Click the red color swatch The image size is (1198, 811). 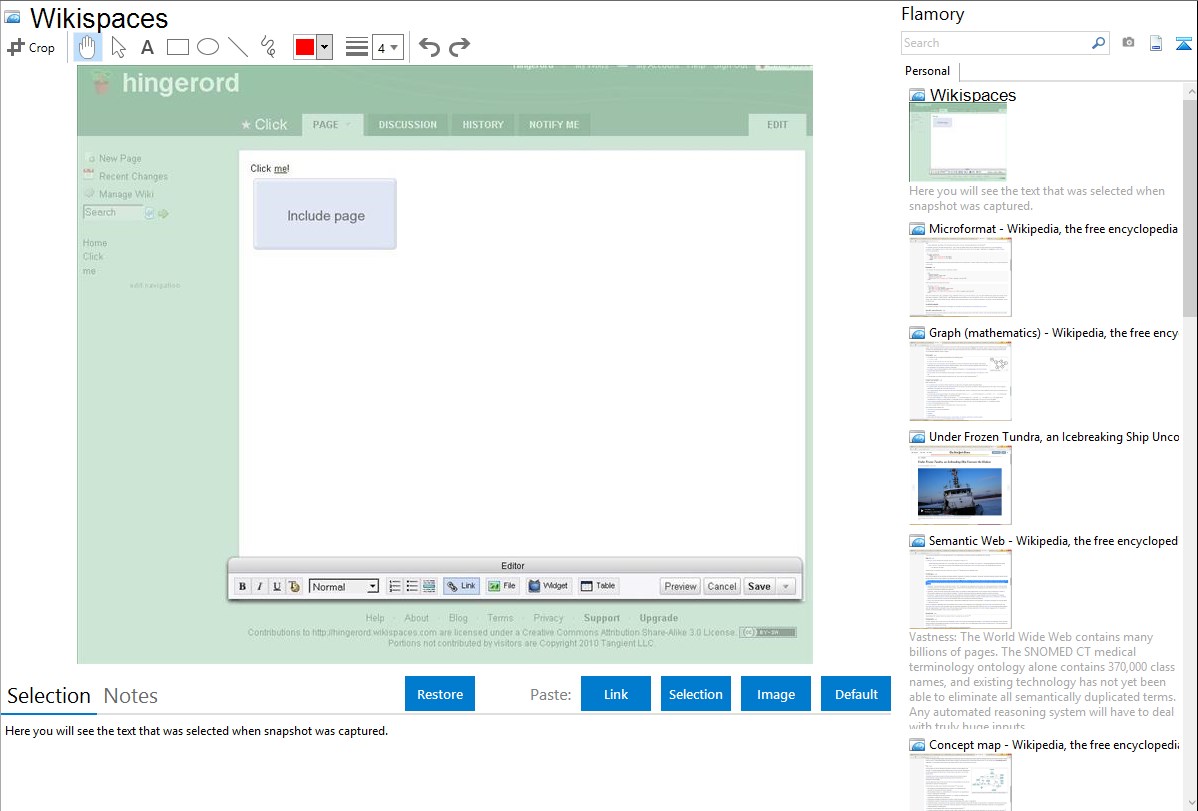click(x=305, y=47)
